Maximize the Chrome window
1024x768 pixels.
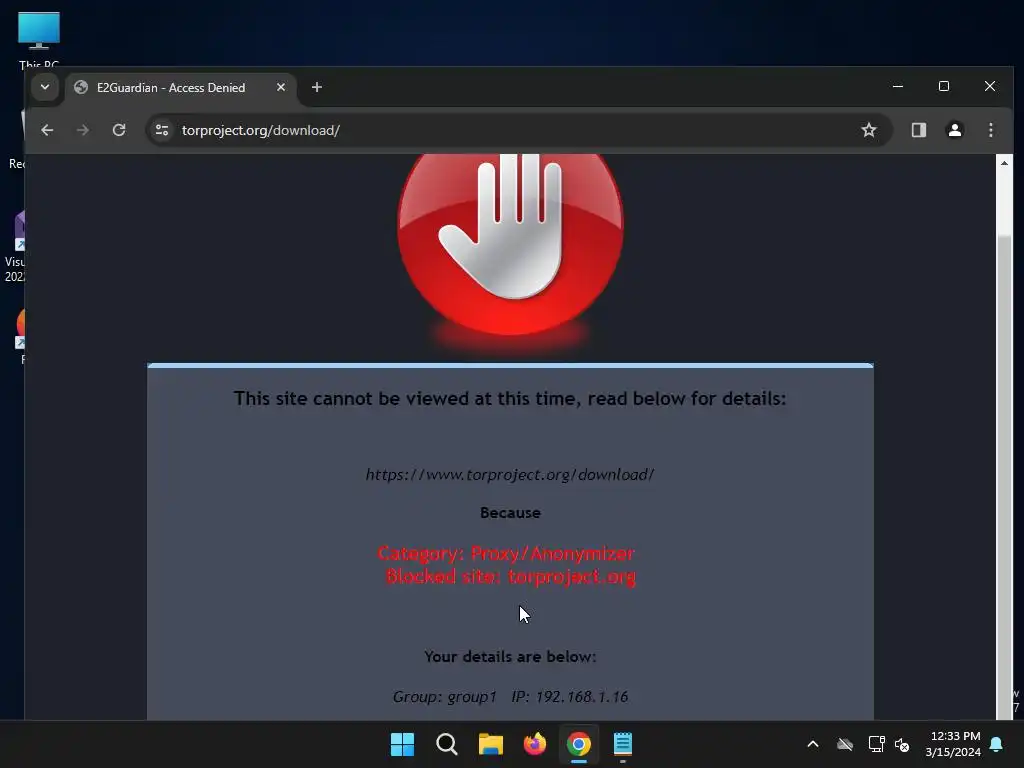coord(944,86)
